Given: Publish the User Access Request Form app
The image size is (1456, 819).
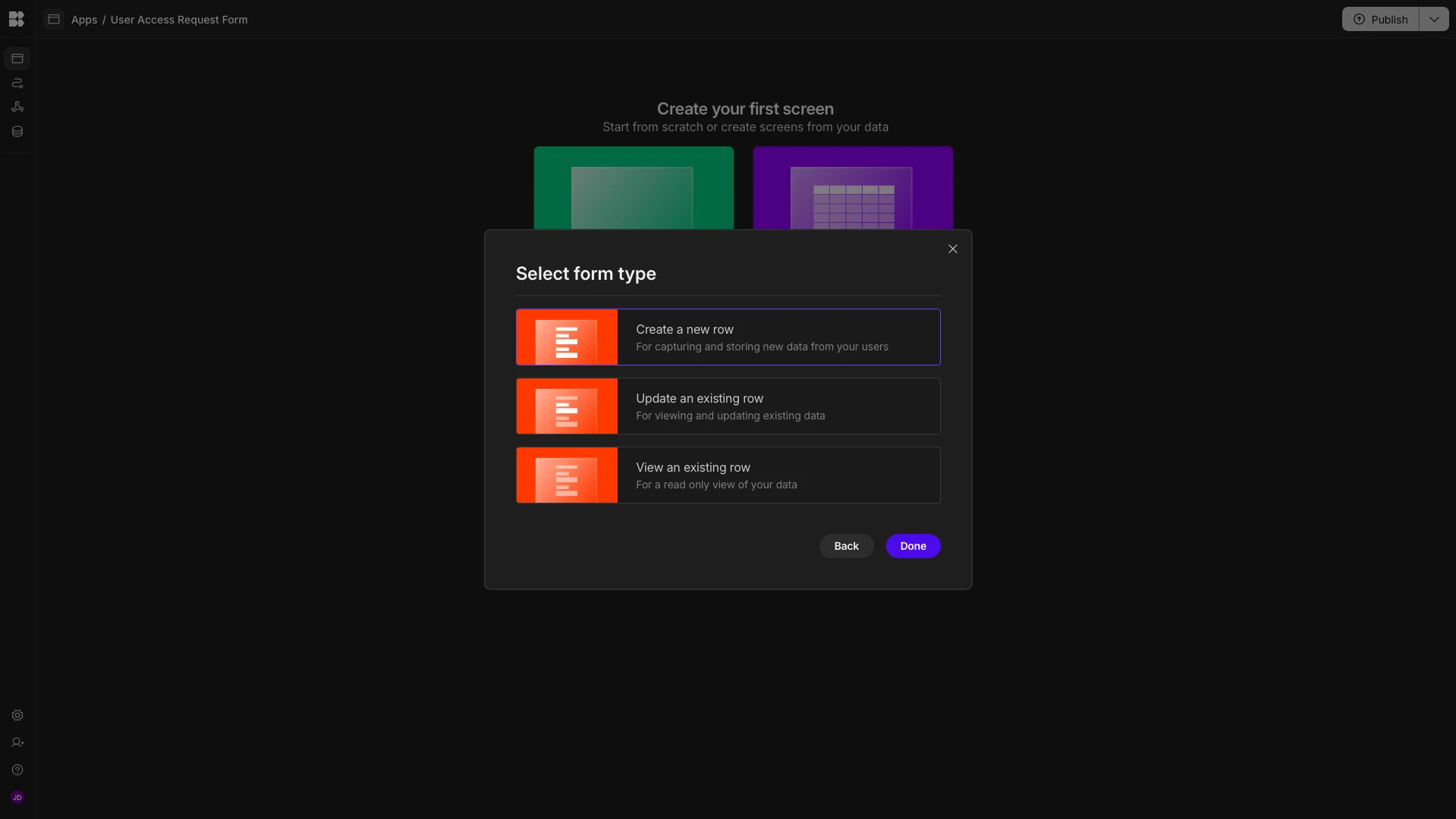Looking at the screenshot, I should [x=1381, y=19].
